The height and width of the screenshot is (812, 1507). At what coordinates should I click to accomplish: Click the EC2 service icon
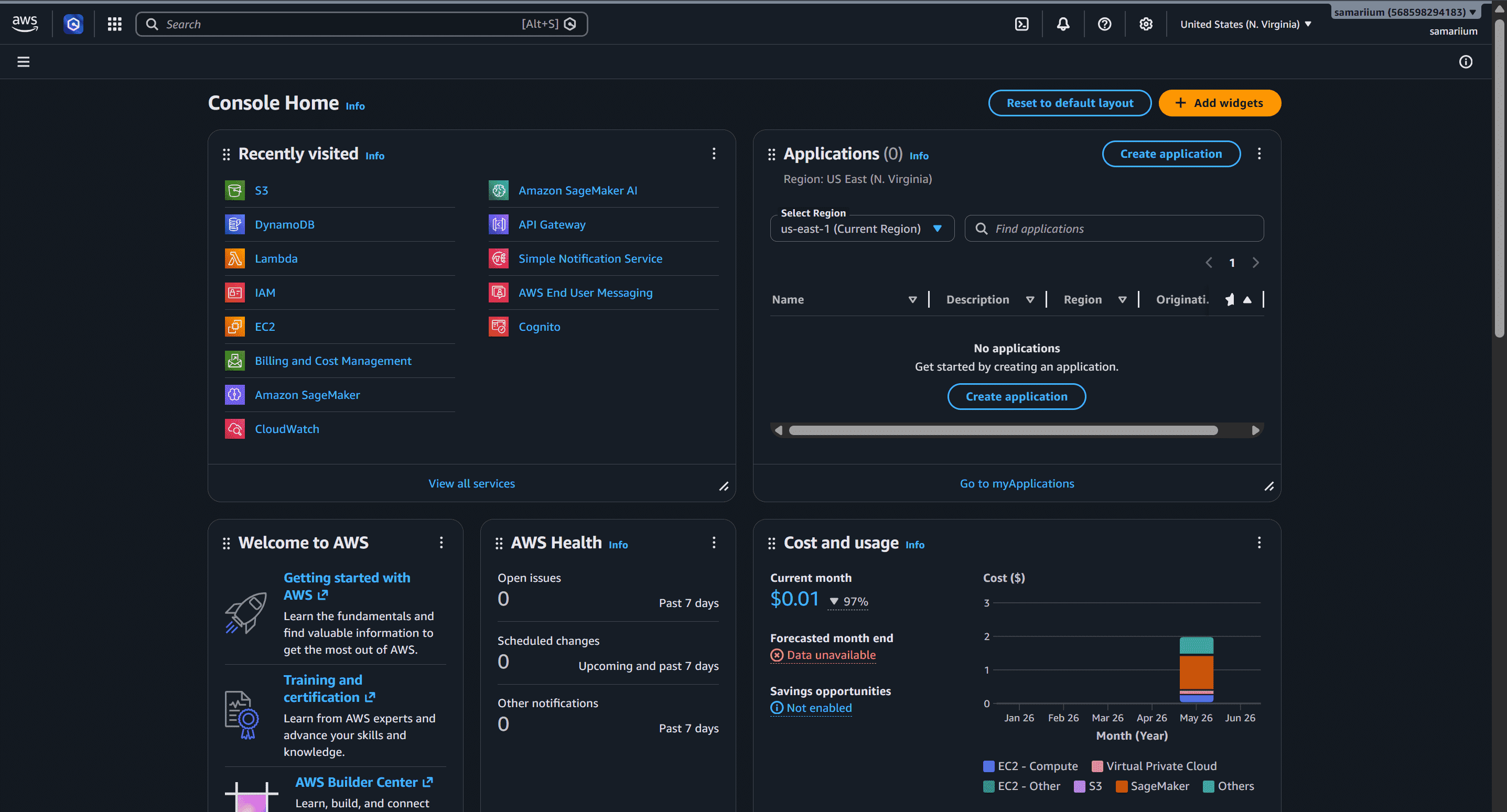(235, 327)
